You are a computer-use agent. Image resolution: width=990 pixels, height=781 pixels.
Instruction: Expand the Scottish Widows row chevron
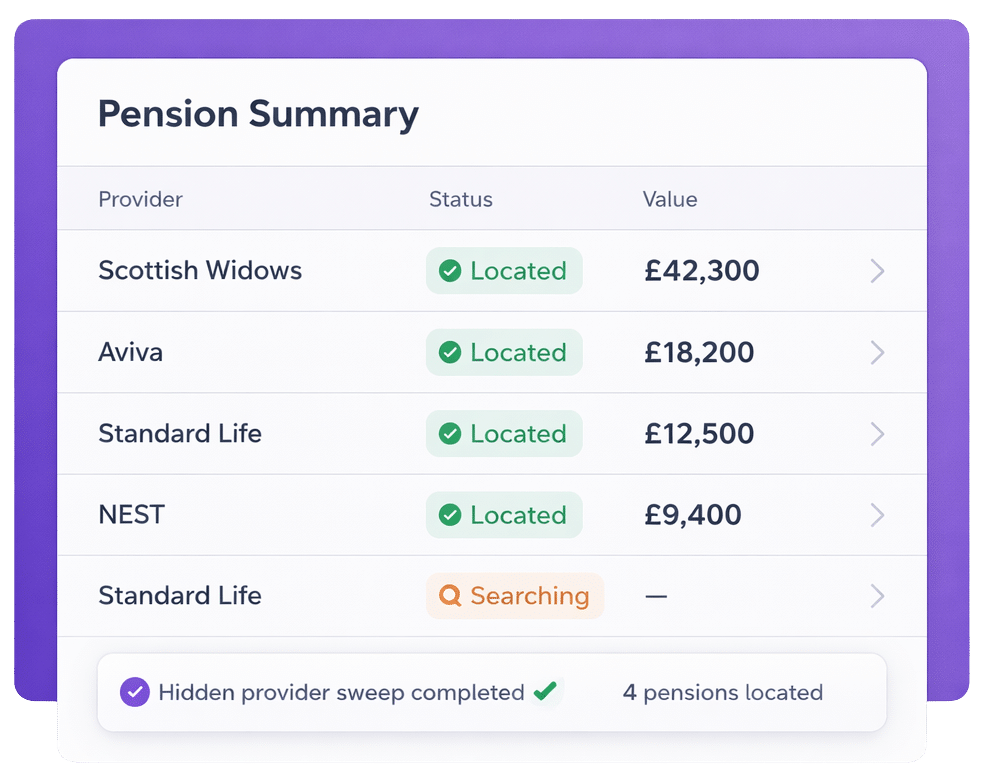877,271
